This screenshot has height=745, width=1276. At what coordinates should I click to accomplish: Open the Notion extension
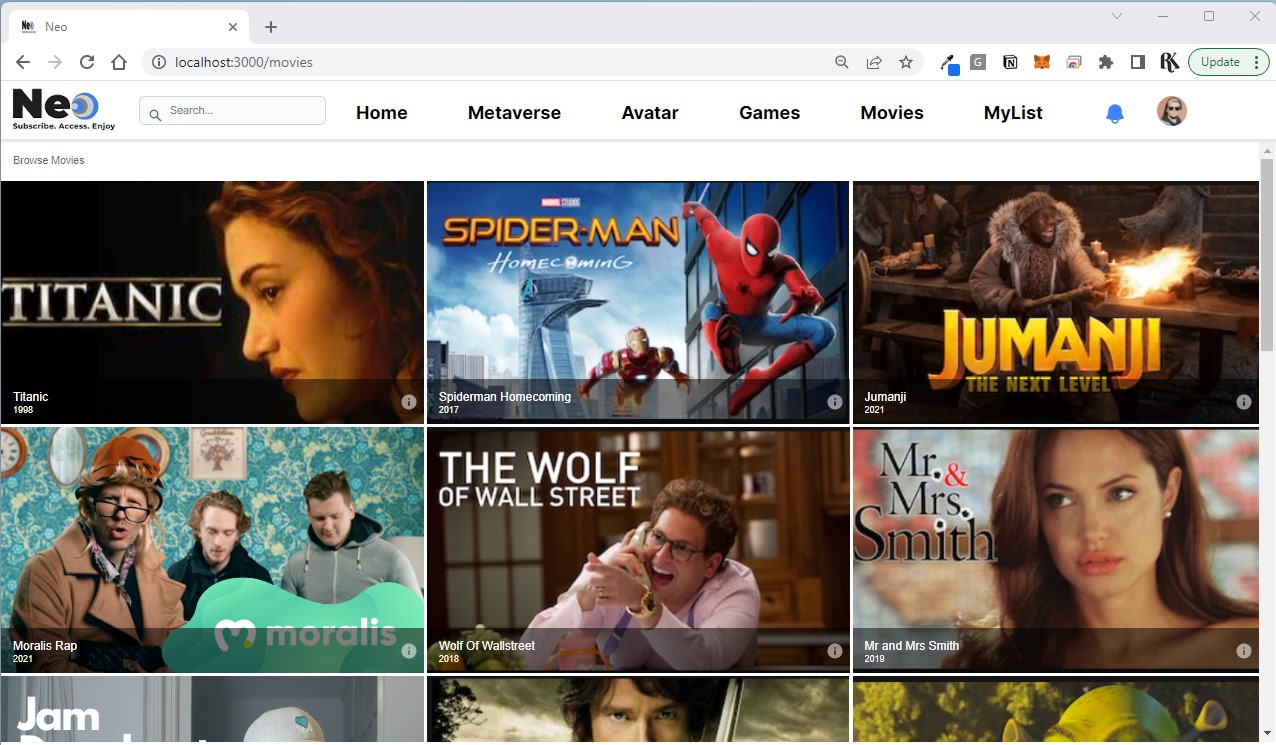pyautogui.click(x=1010, y=62)
